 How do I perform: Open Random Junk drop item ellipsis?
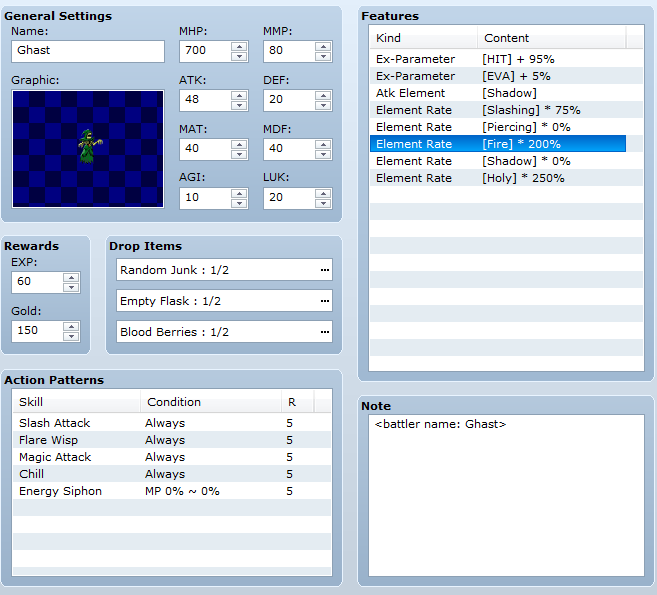324,270
